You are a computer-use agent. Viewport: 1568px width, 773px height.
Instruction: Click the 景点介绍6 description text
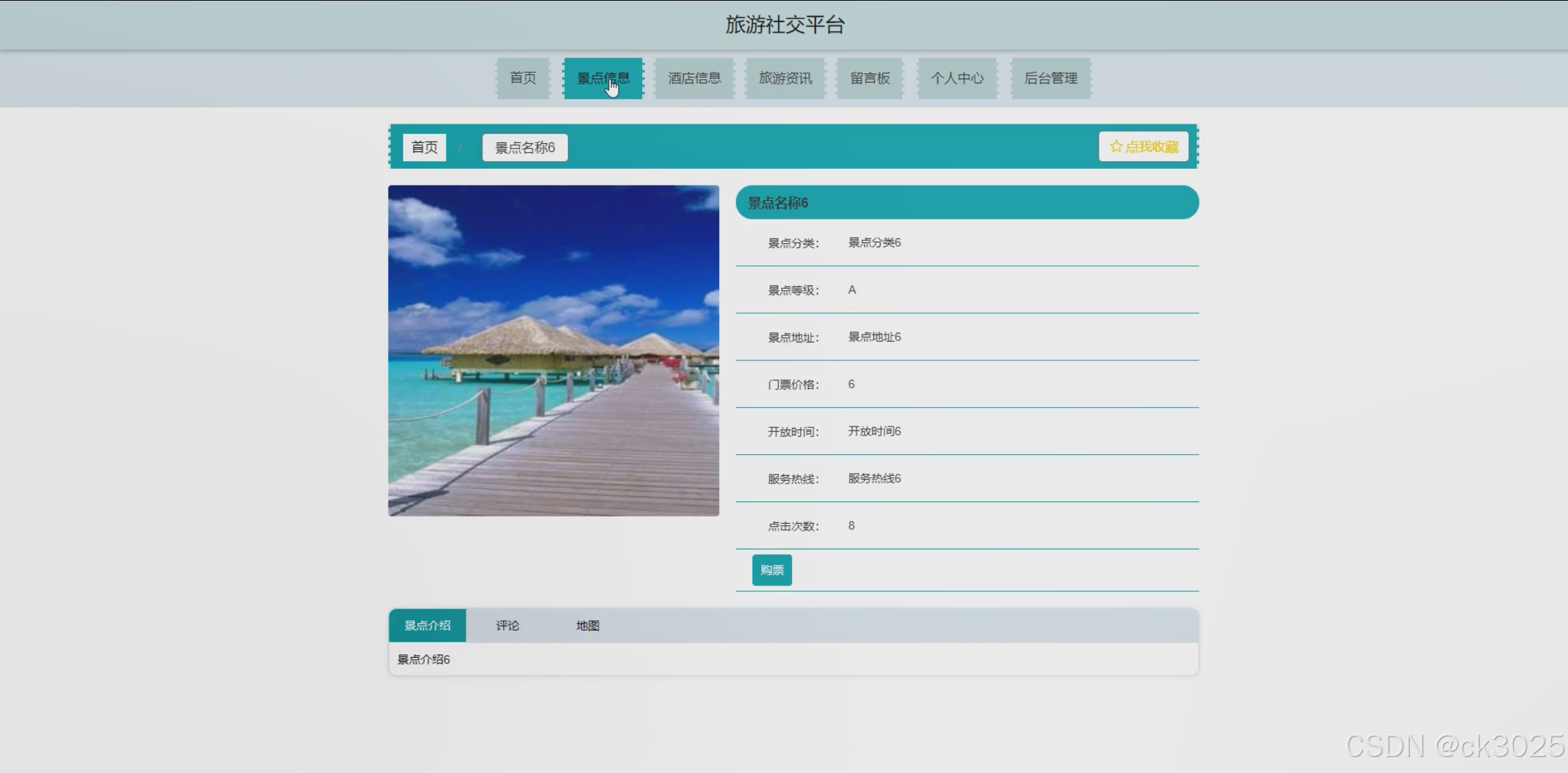coord(423,659)
